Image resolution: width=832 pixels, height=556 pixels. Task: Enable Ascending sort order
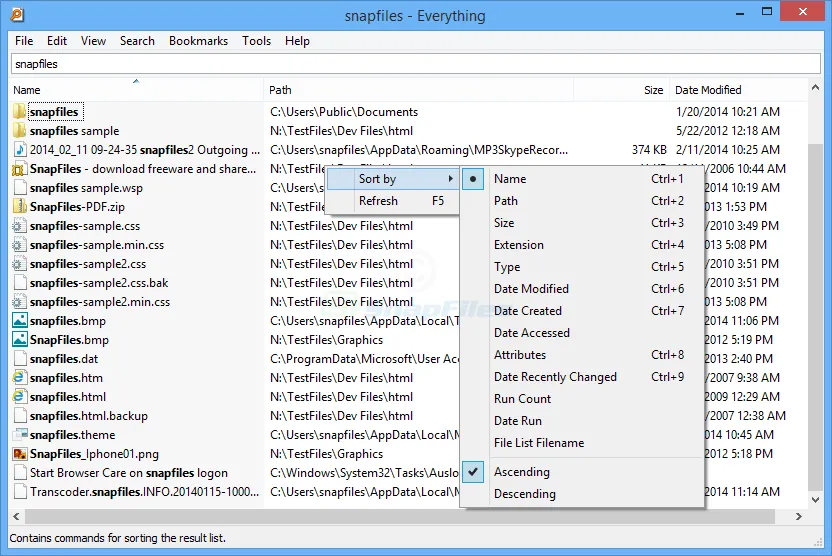583,472
